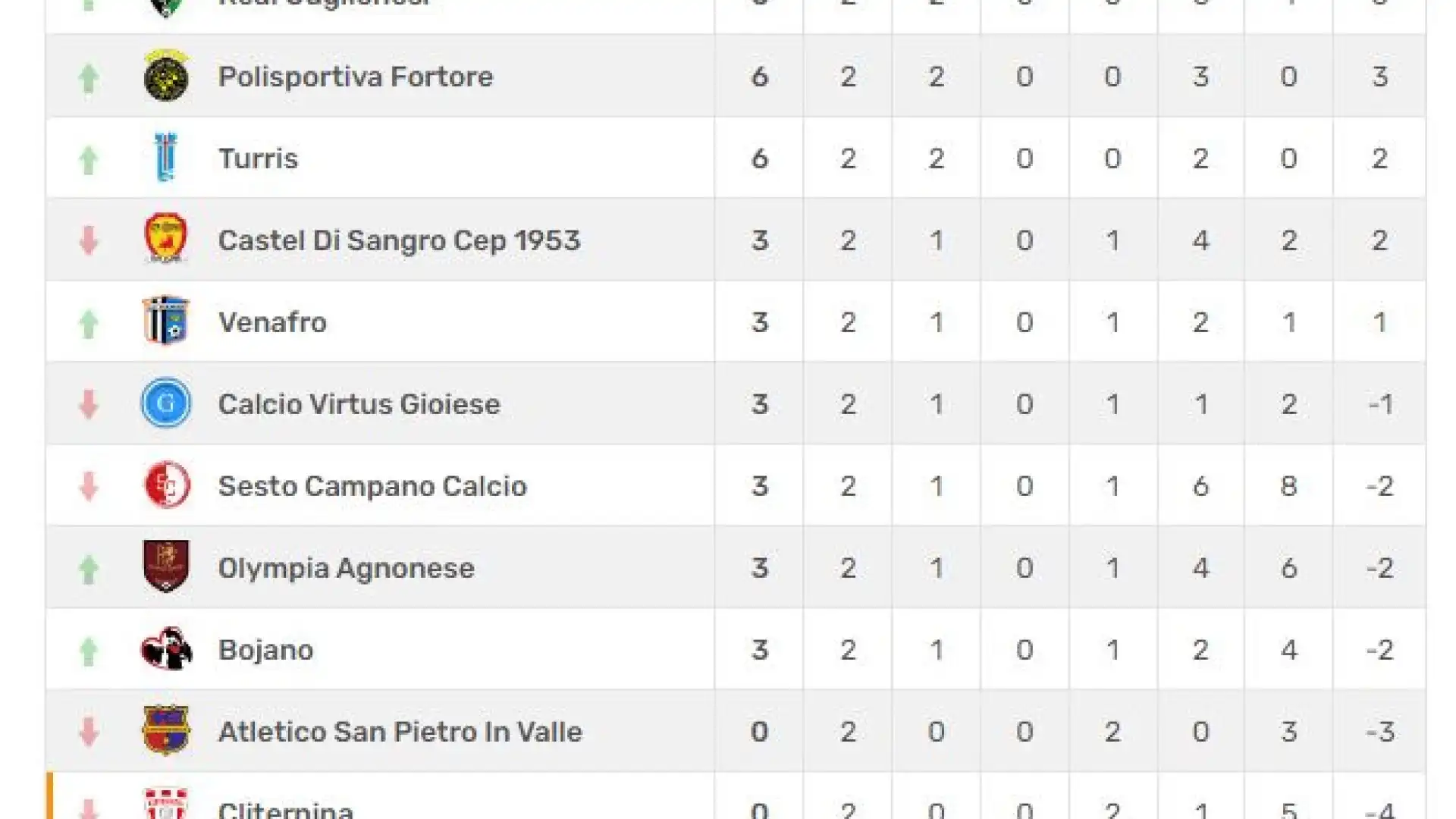The width and height of the screenshot is (1456, 819).
Task: Click the red down arrow beside Sesto Campano Calcio
Action: pyautogui.click(x=89, y=487)
